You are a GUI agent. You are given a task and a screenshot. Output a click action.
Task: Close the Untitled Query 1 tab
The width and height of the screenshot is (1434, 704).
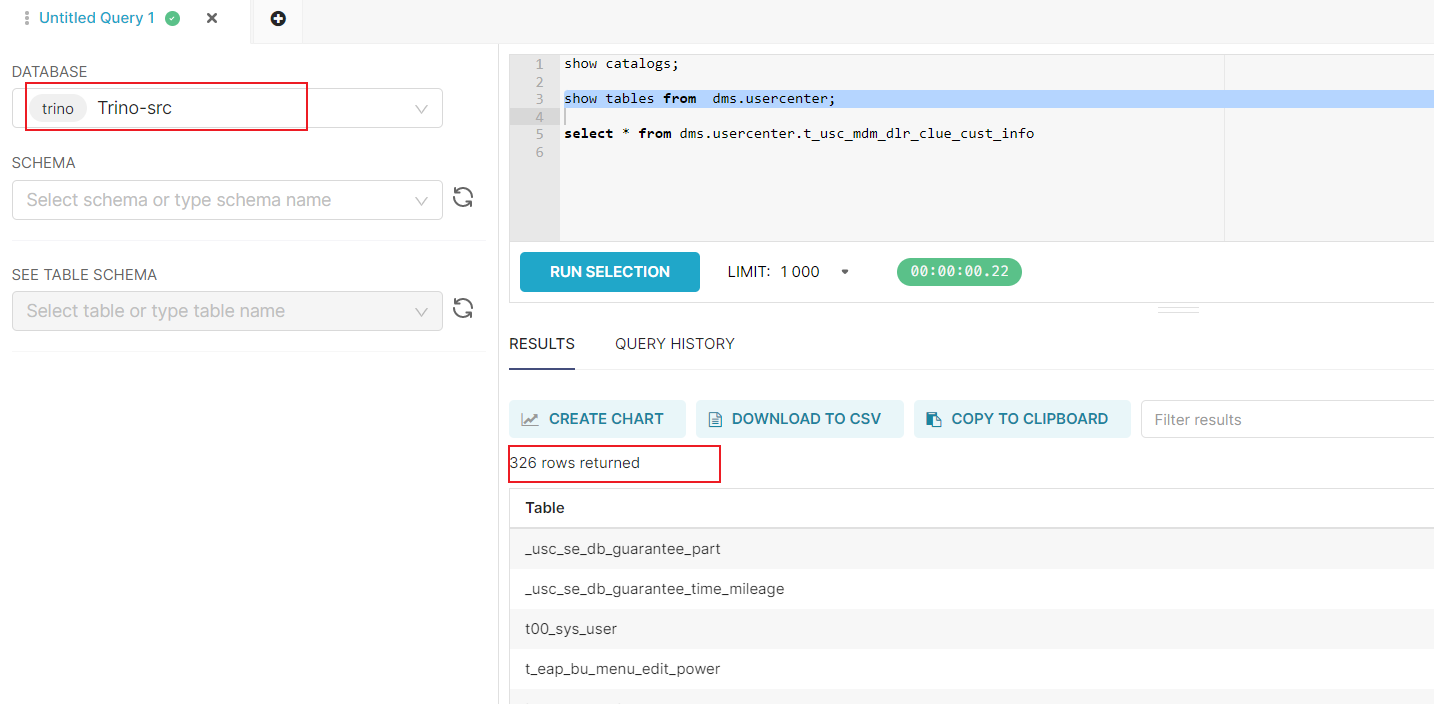212,18
